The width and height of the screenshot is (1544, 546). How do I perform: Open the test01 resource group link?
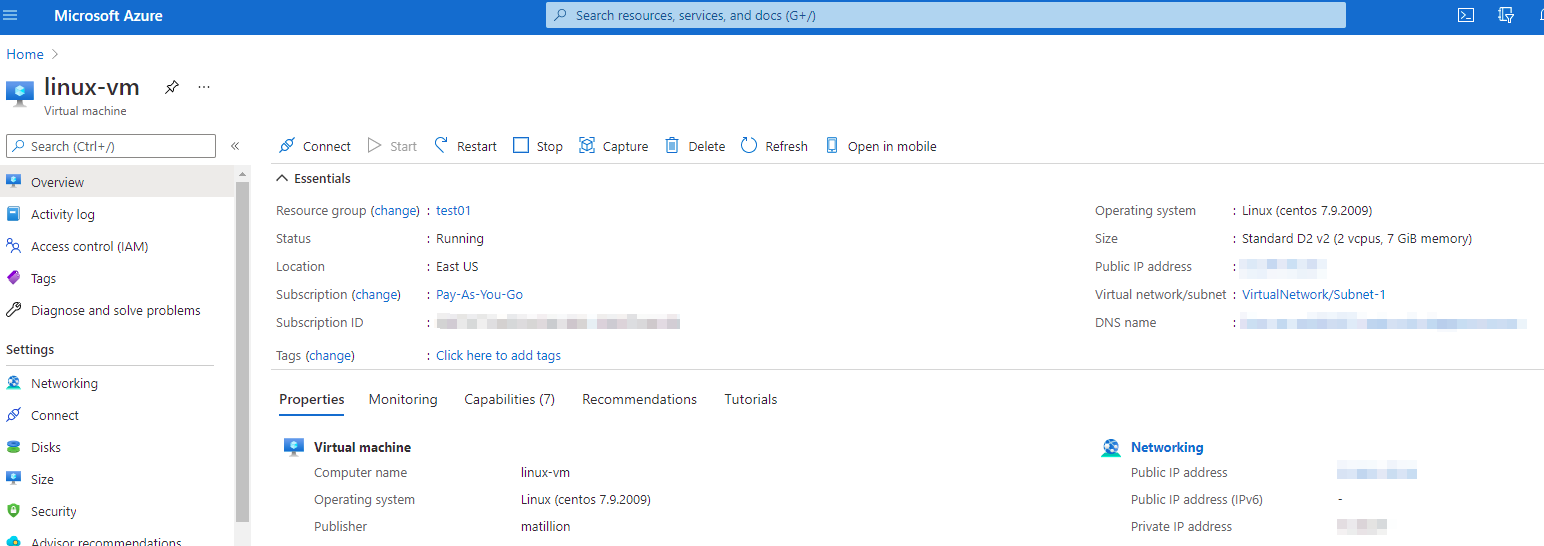click(453, 210)
